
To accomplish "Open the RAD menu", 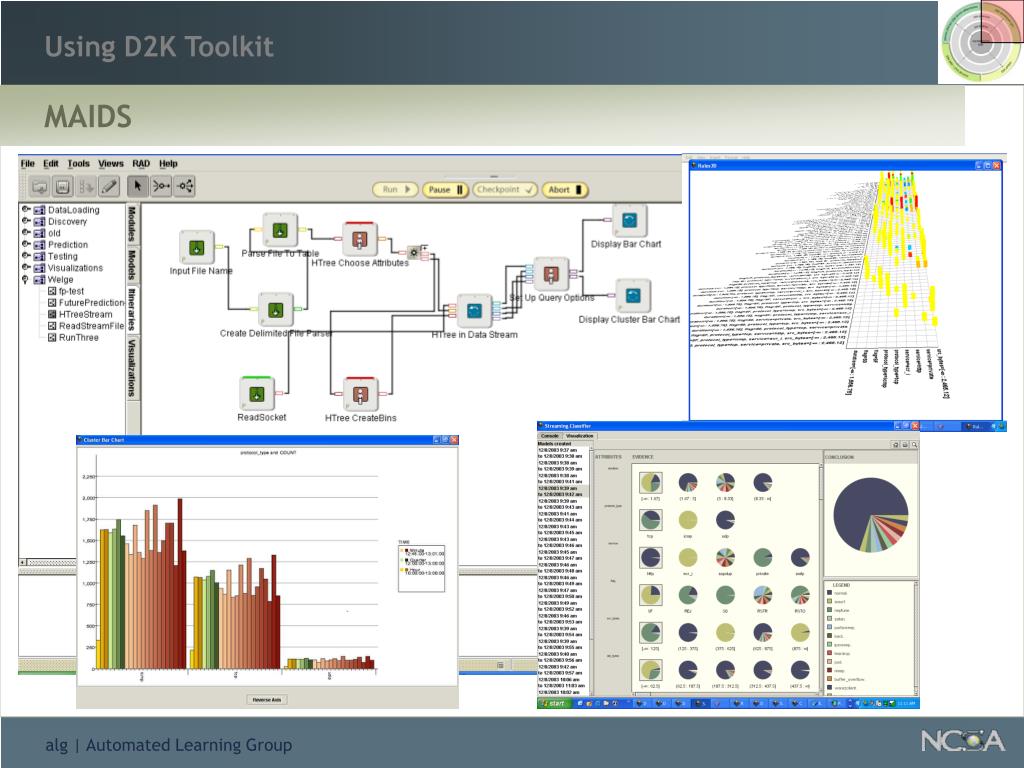I will (x=141, y=163).
